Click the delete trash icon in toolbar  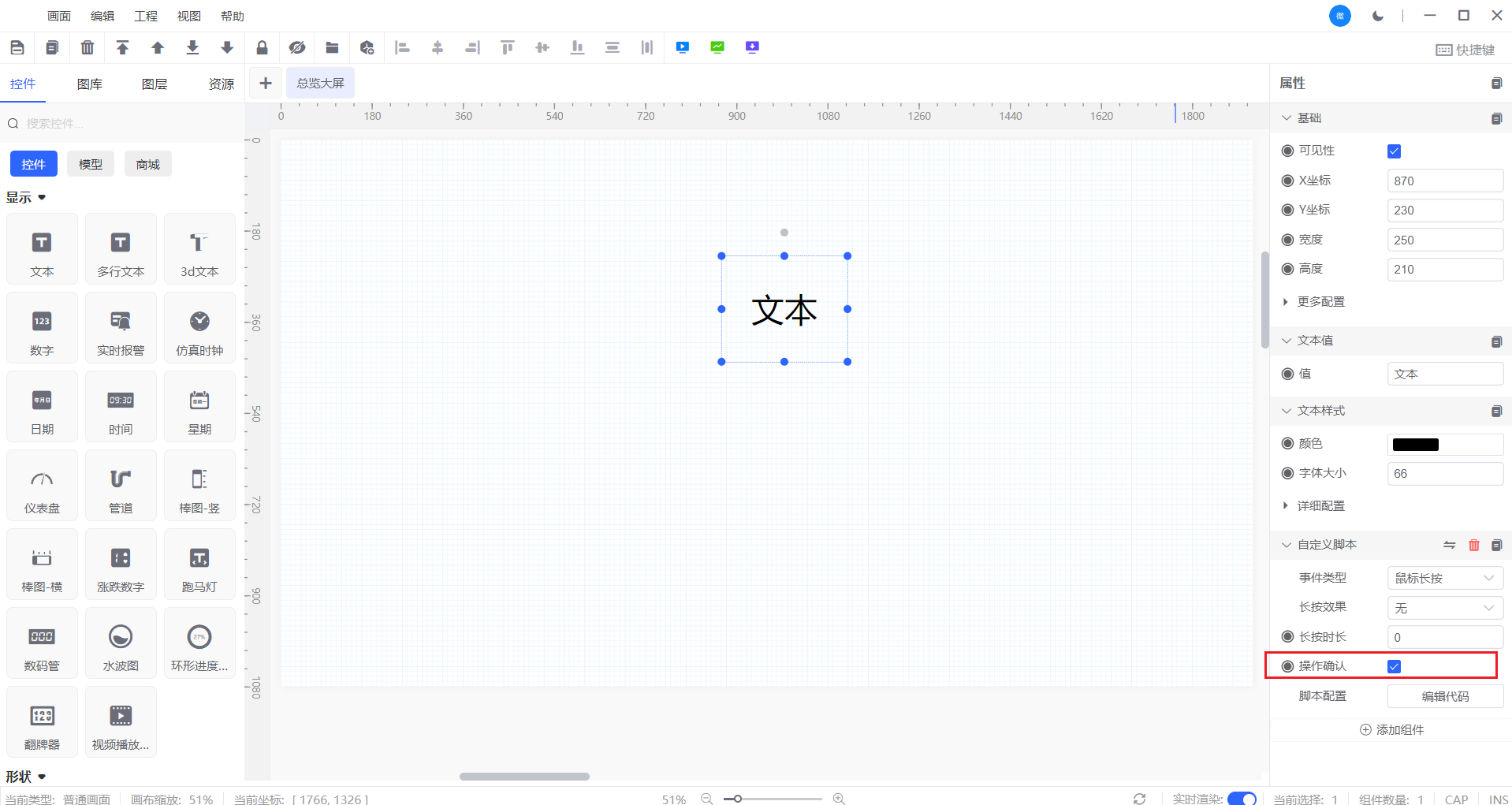pyautogui.click(x=88, y=48)
